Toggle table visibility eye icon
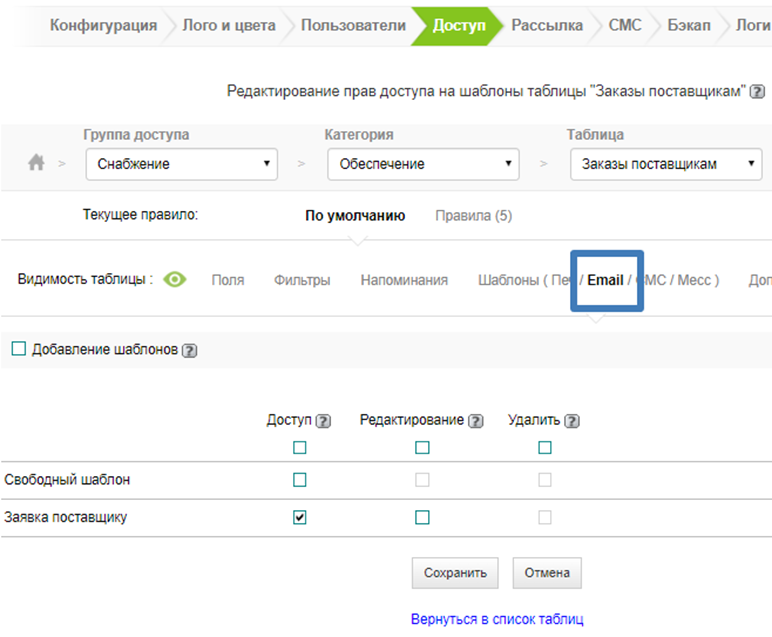 (x=175, y=280)
